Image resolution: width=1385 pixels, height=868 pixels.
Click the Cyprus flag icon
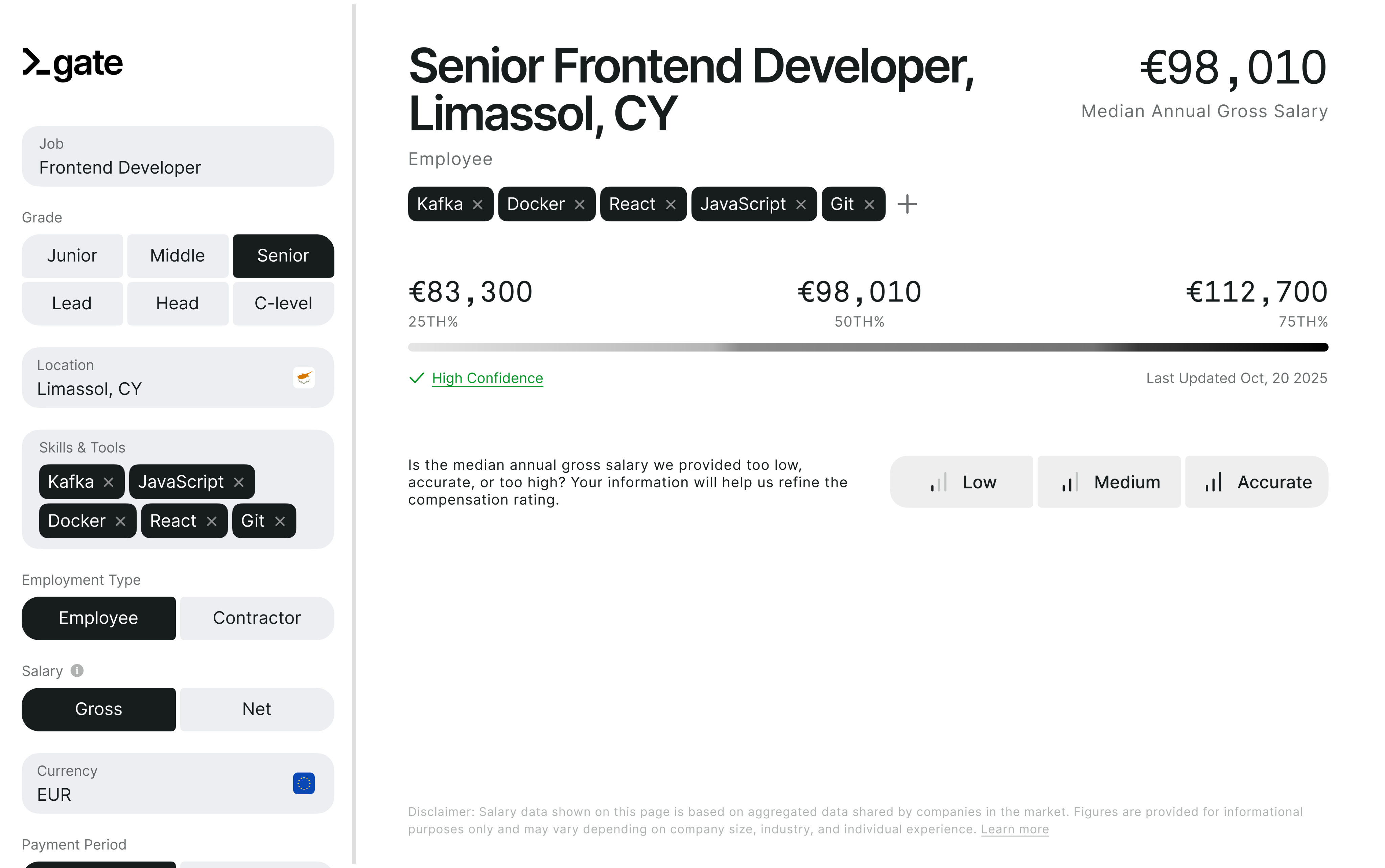click(304, 378)
